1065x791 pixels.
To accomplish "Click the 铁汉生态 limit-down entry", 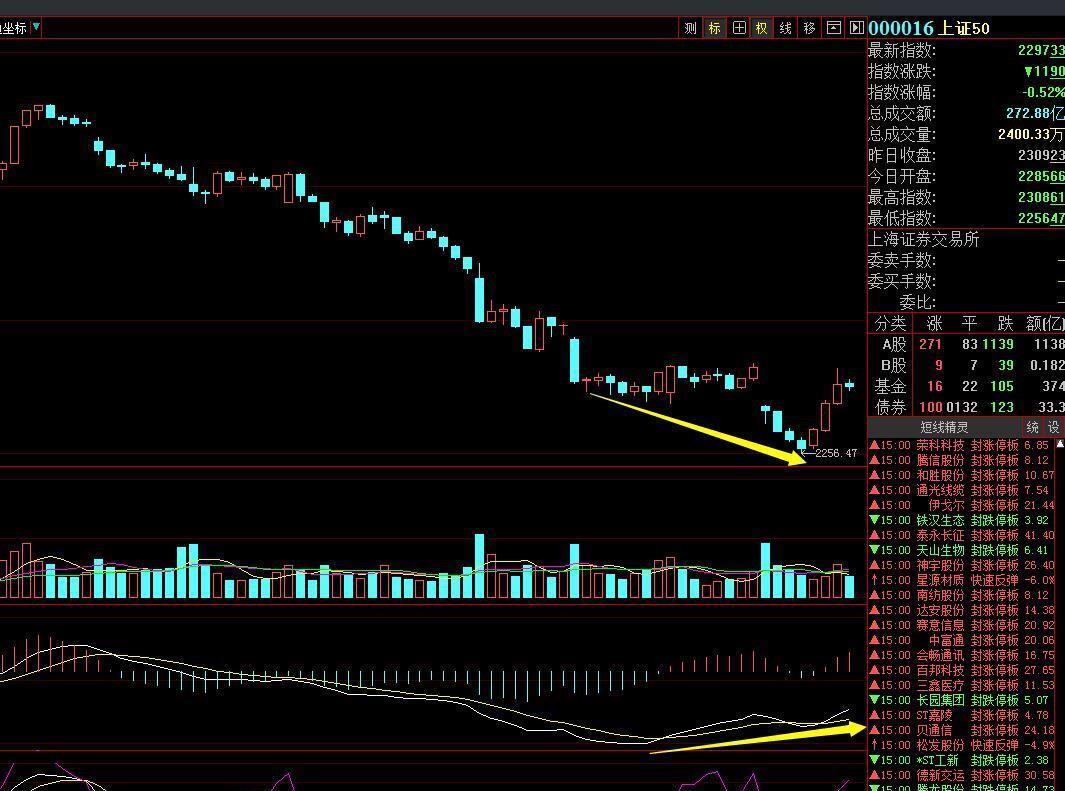I will (x=961, y=520).
